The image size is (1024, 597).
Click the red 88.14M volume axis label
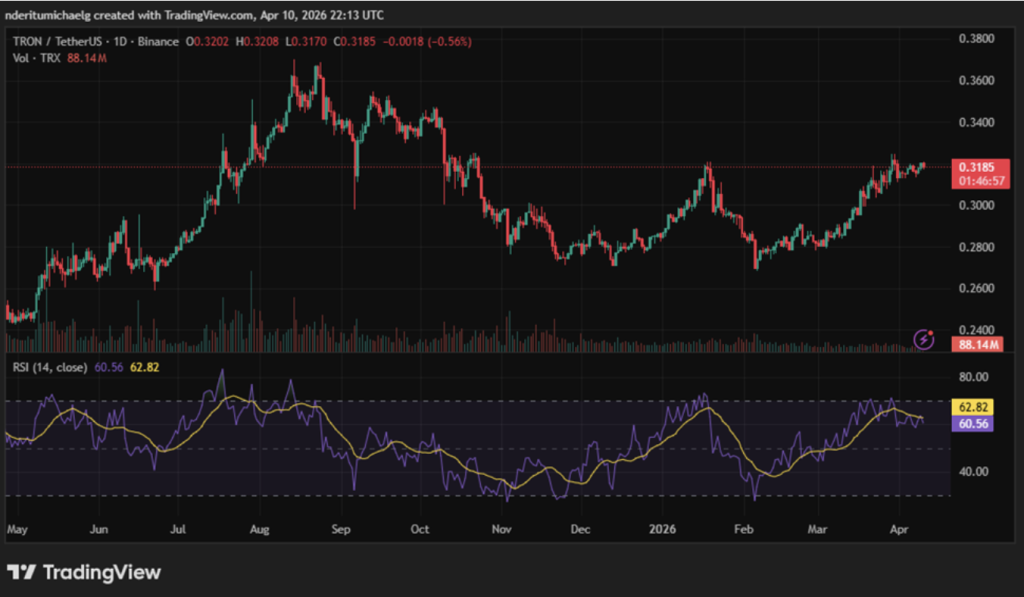coord(975,344)
